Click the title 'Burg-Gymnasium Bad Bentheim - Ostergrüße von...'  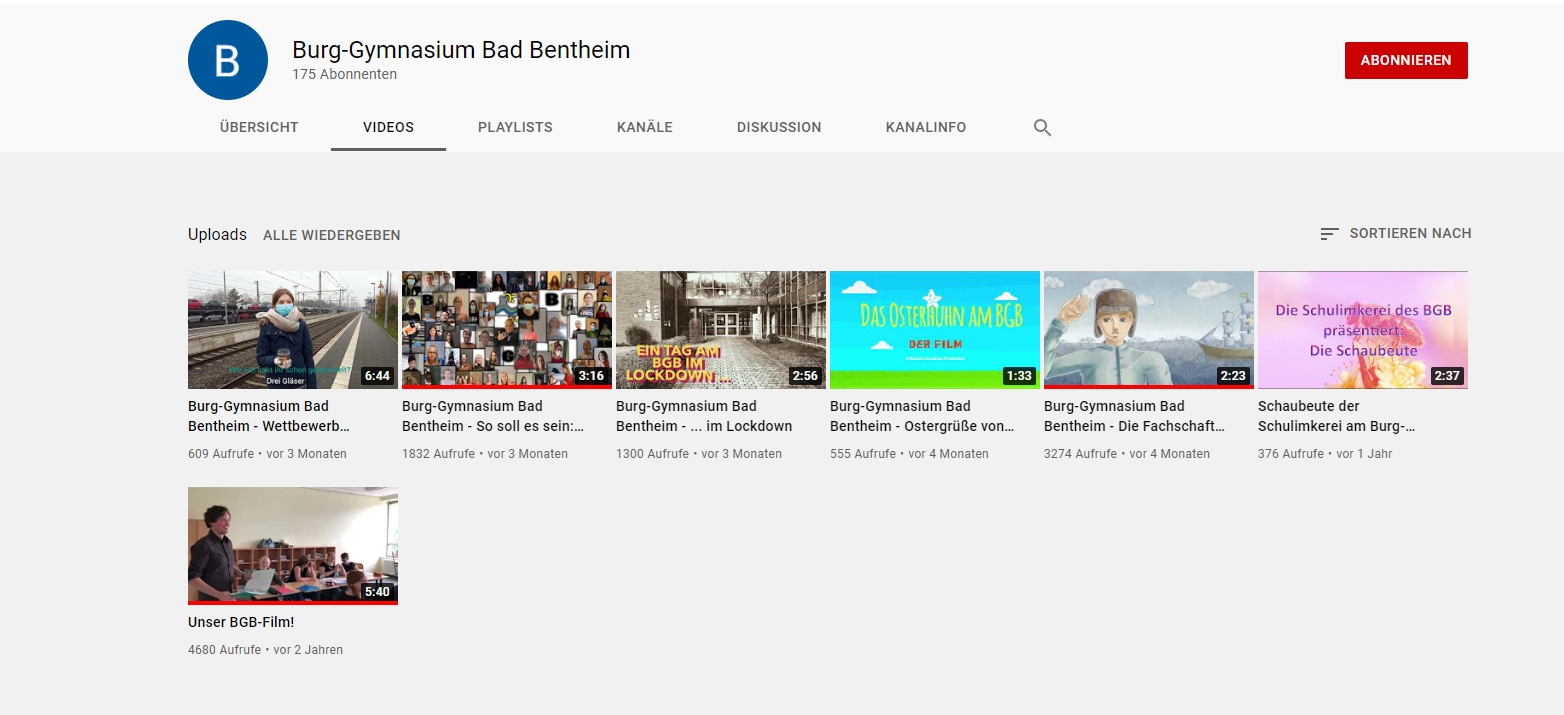[922, 416]
